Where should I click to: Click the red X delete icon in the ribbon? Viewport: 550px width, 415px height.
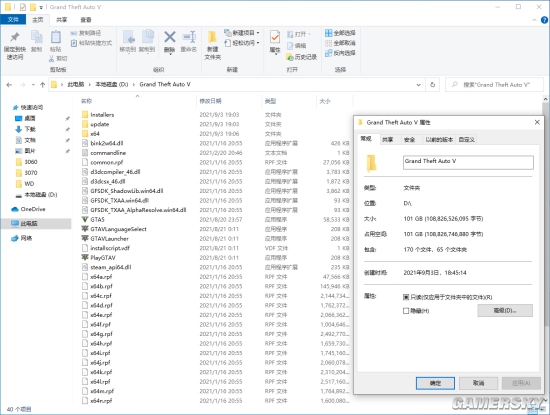170,37
